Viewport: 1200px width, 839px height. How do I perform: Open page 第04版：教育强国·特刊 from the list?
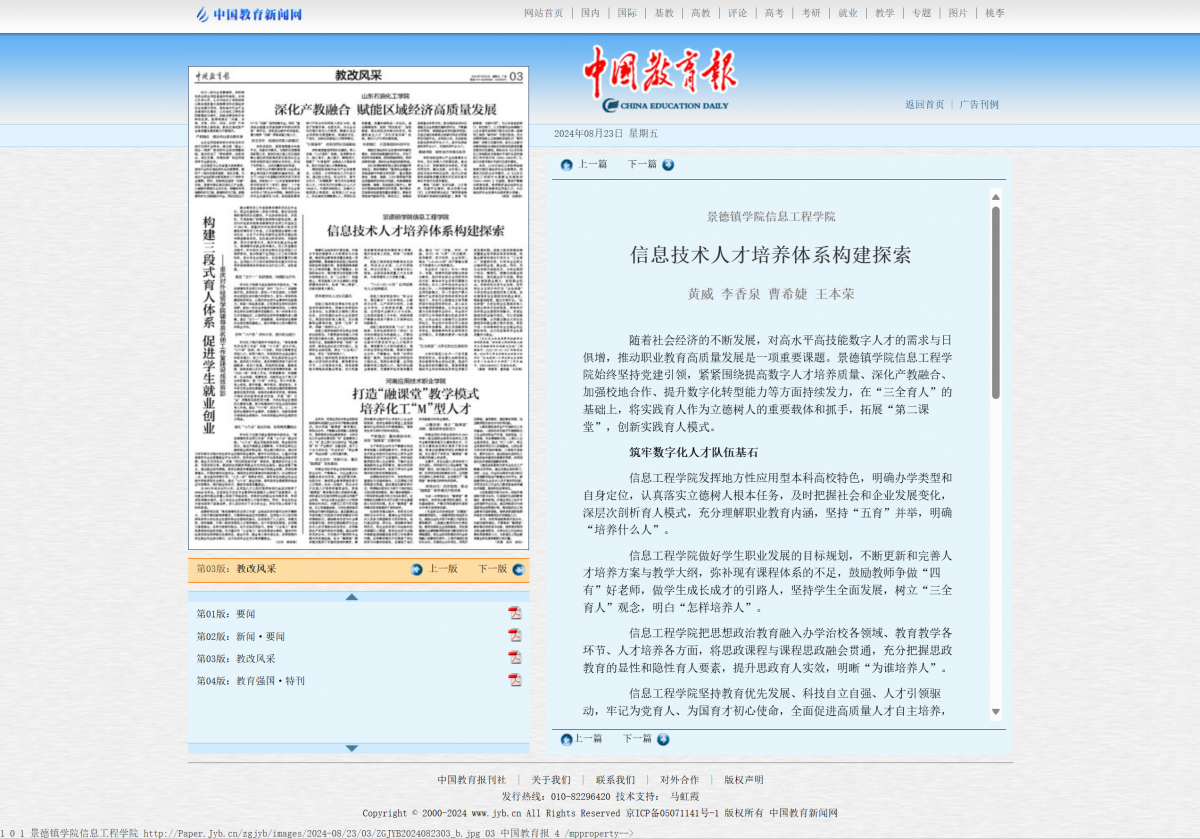[x=251, y=680]
